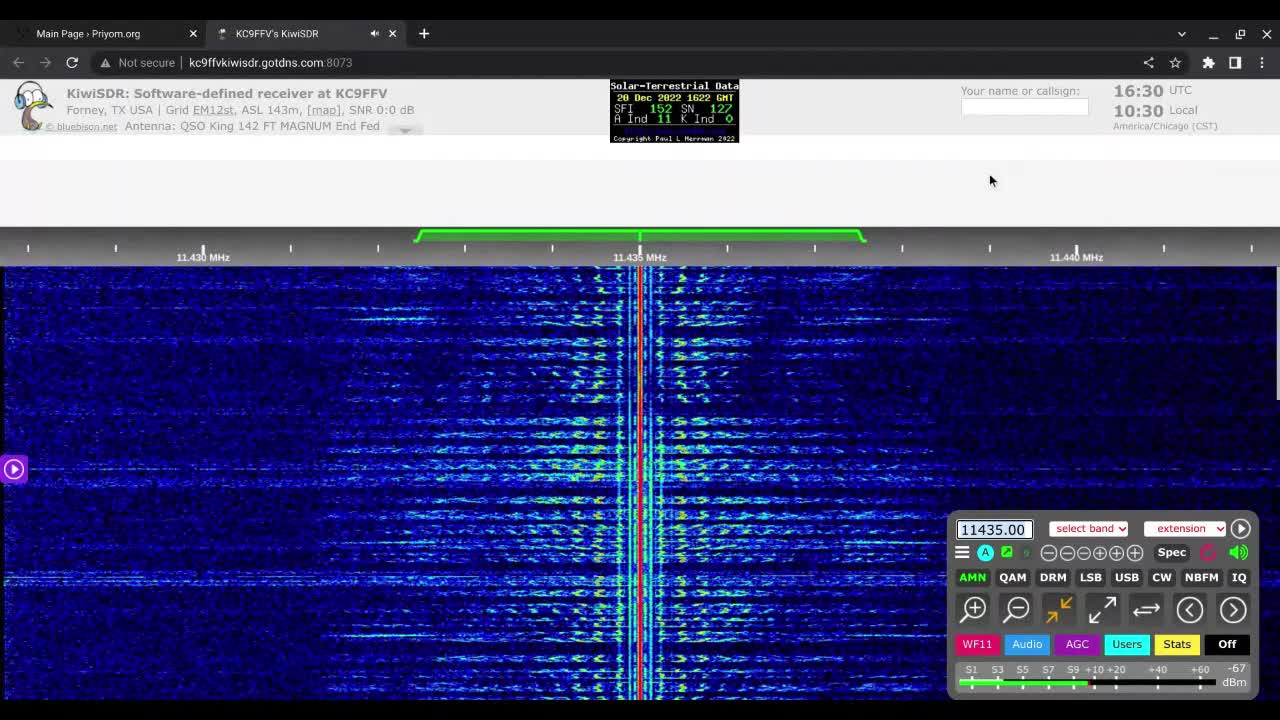
Task: Click the play circle button beside extension
Action: coord(1240,528)
